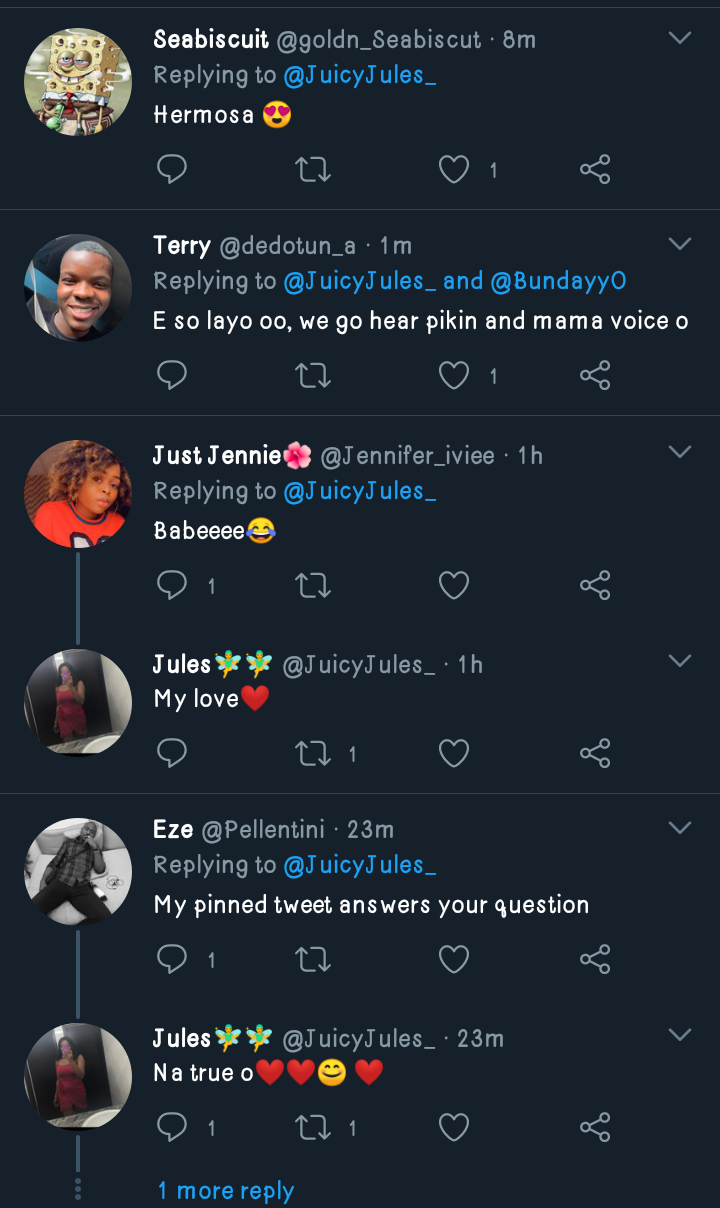Reply to Seabiscuit's Hermosa tweet
The width and height of the screenshot is (720, 1208).
tap(172, 169)
